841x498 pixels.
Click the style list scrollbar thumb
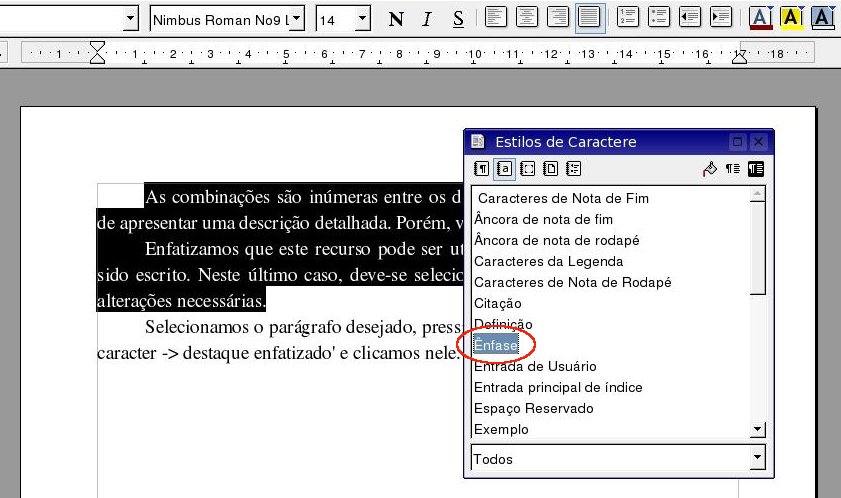(757, 248)
